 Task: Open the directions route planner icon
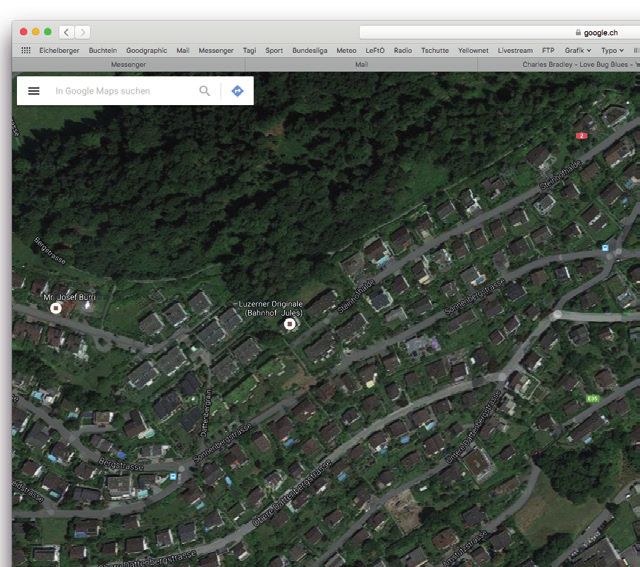click(x=237, y=91)
